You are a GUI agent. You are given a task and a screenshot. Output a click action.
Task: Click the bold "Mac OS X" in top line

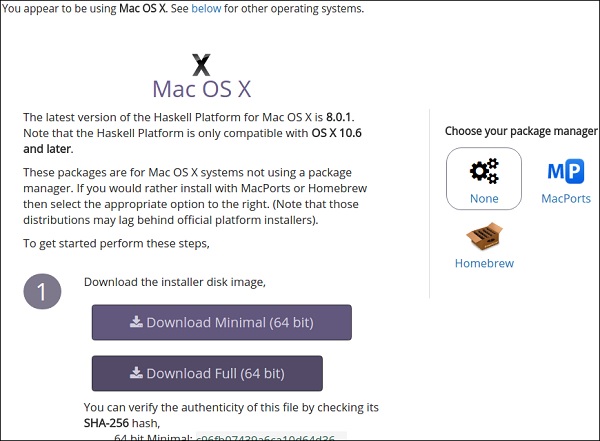click(149, 9)
